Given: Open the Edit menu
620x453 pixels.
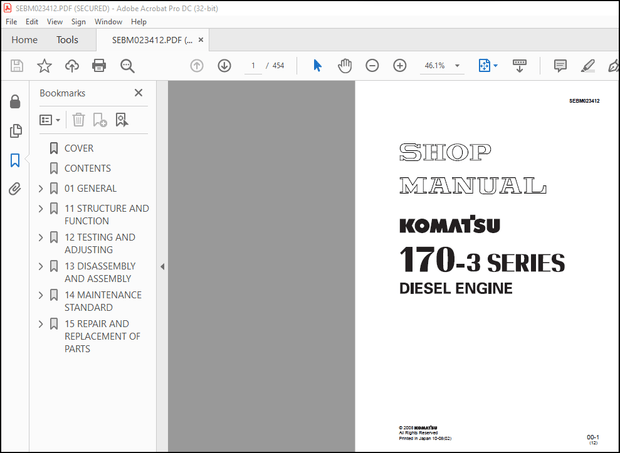Looking at the screenshot, I should tap(32, 22).
